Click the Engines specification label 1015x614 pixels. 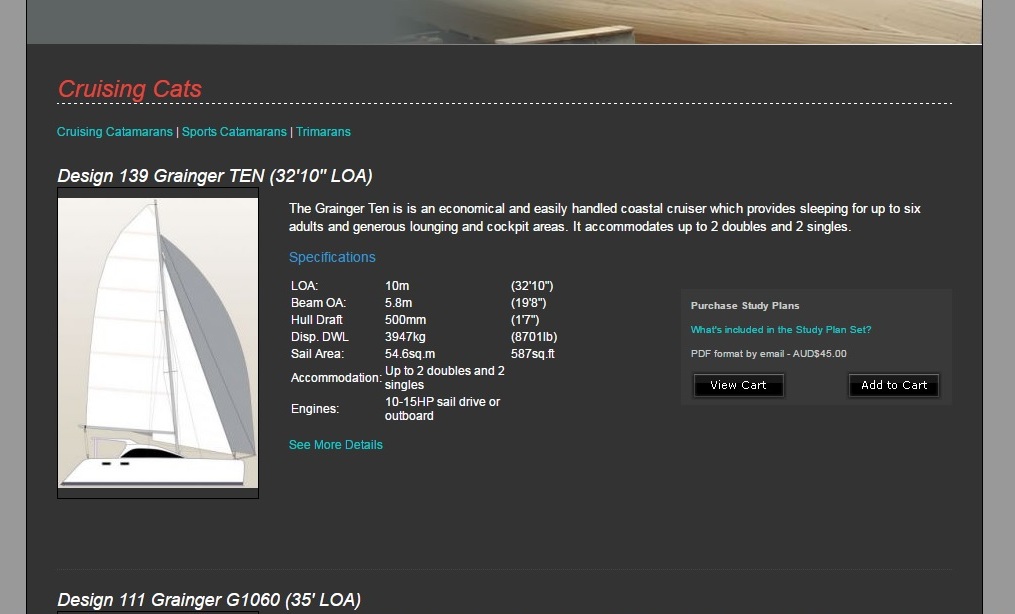point(315,409)
